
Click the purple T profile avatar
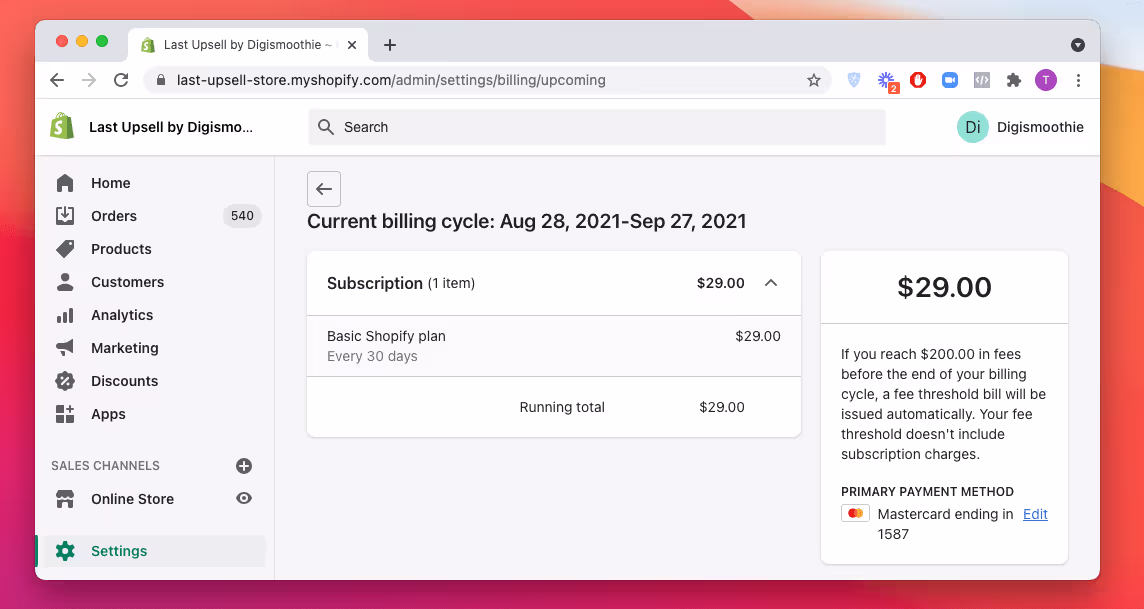point(1046,80)
